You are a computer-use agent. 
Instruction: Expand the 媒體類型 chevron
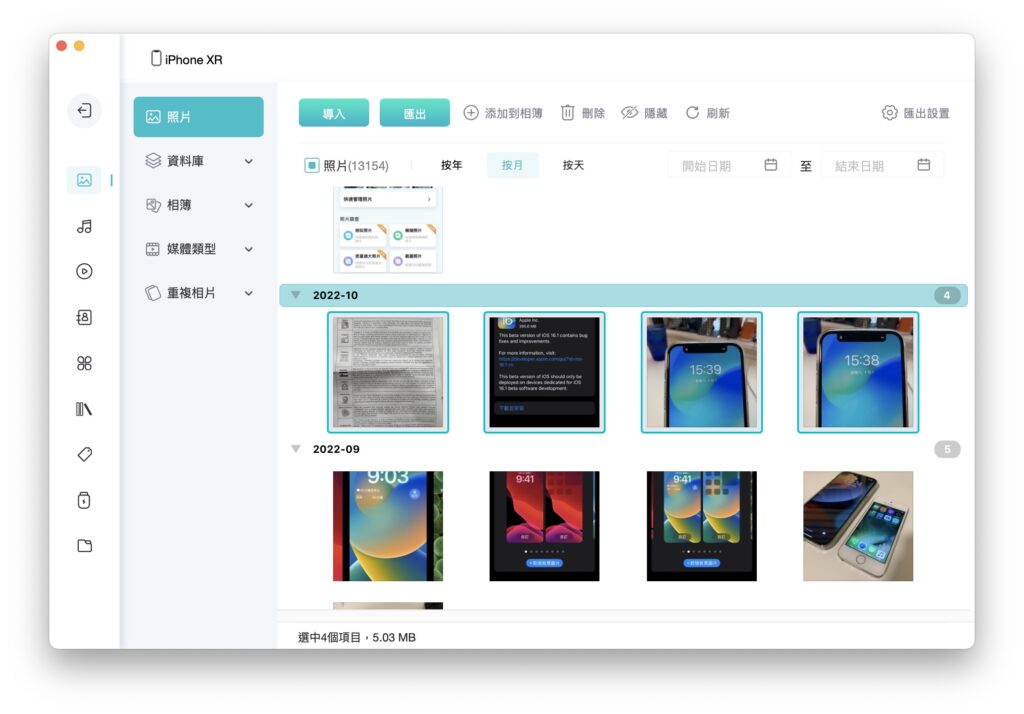click(x=249, y=249)
